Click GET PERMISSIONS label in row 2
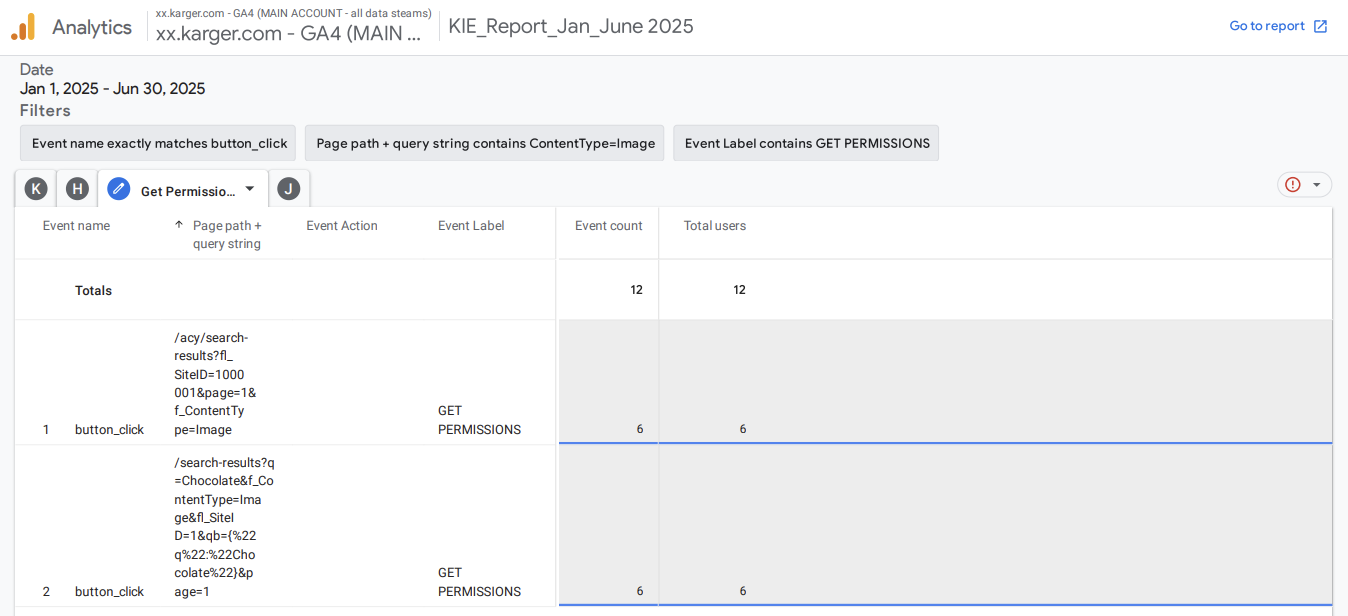Image resolution: width=1348 pixels, height=616 pixels. click(x=479, y=582)
